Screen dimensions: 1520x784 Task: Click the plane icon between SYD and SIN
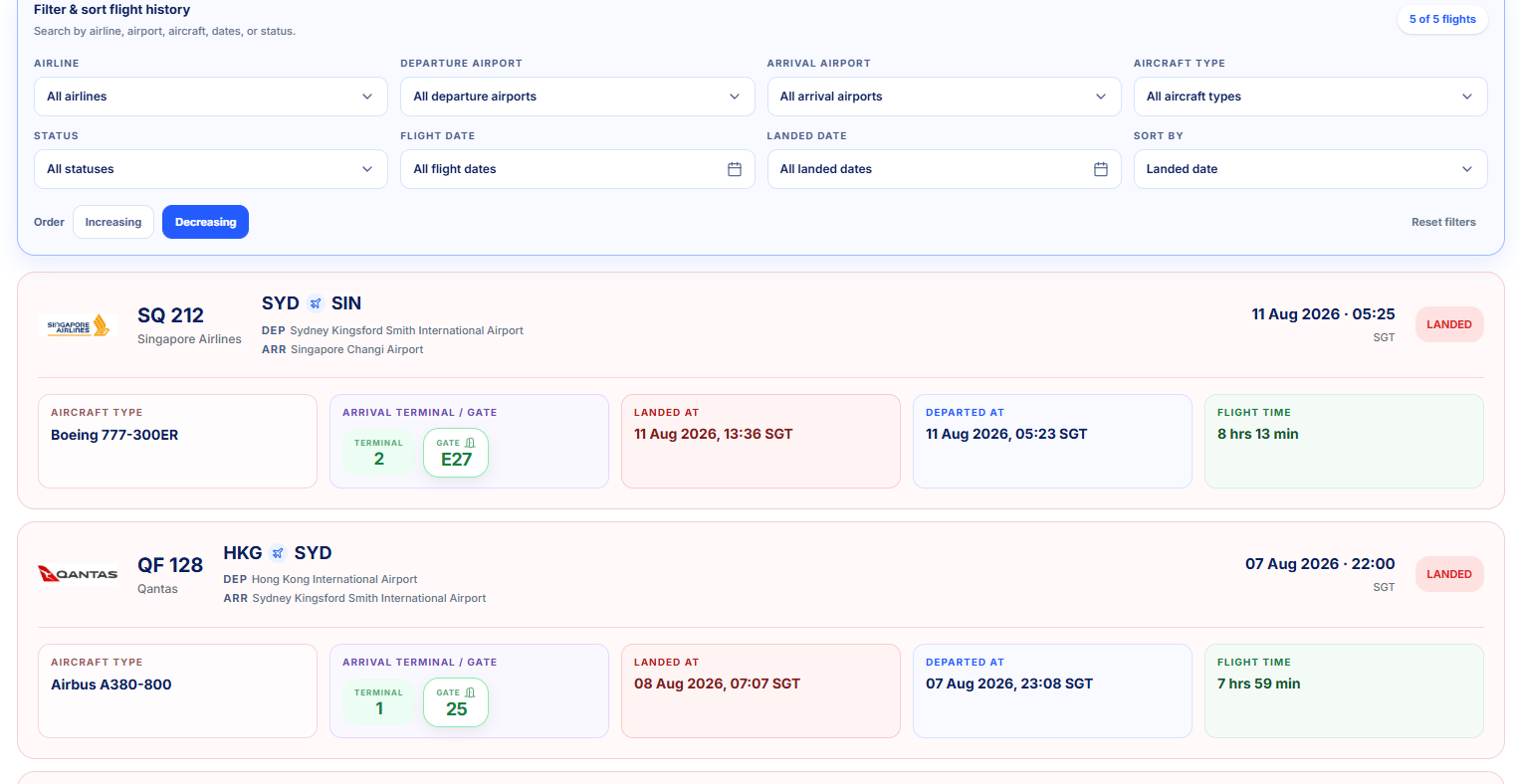pos(316,303)
